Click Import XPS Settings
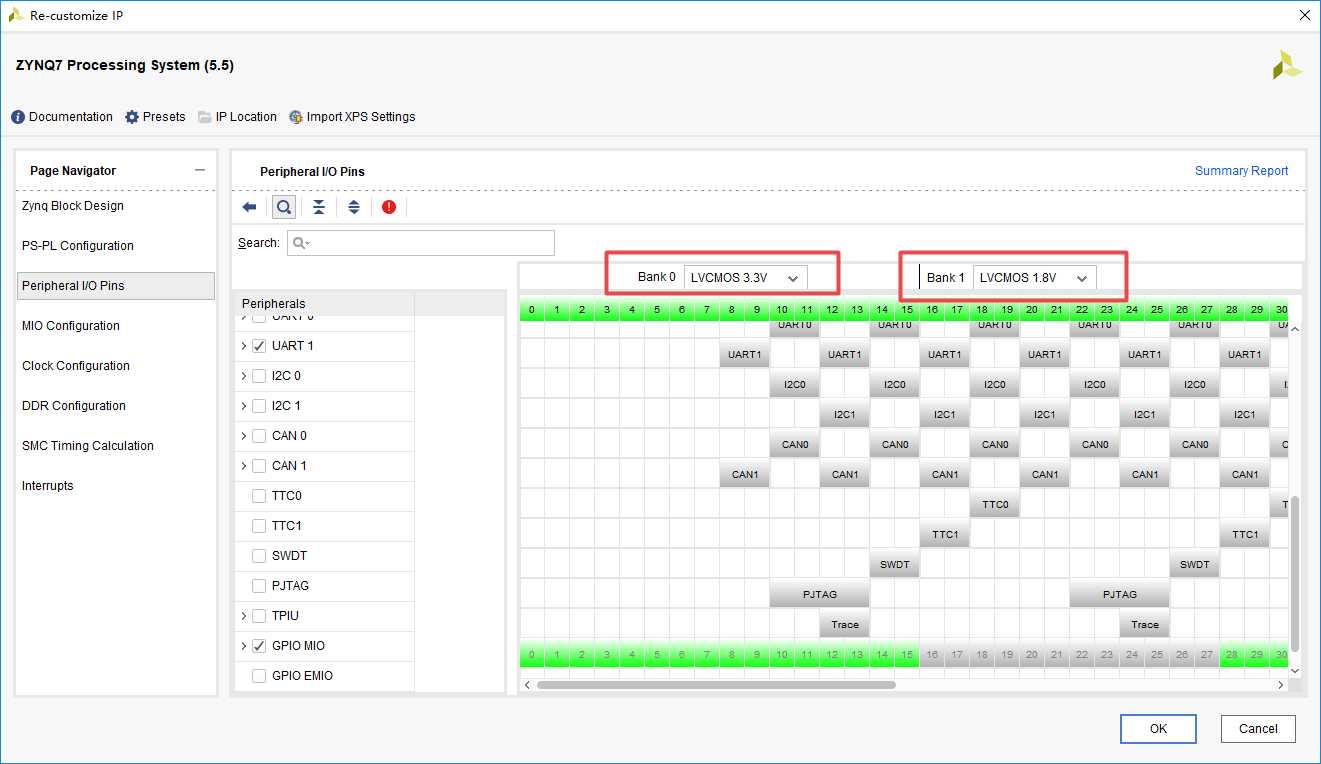1321x764 pixels. 352,117
